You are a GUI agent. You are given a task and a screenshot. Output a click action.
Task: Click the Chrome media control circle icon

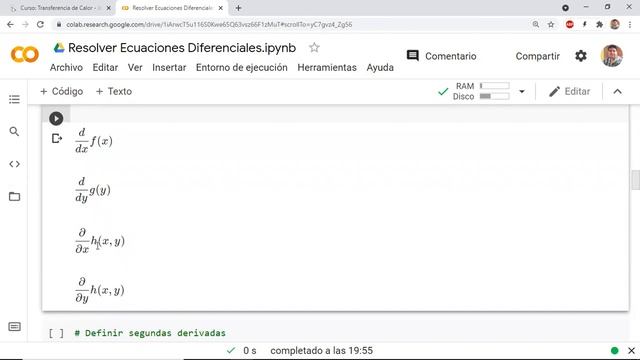(x=565, y=8)
